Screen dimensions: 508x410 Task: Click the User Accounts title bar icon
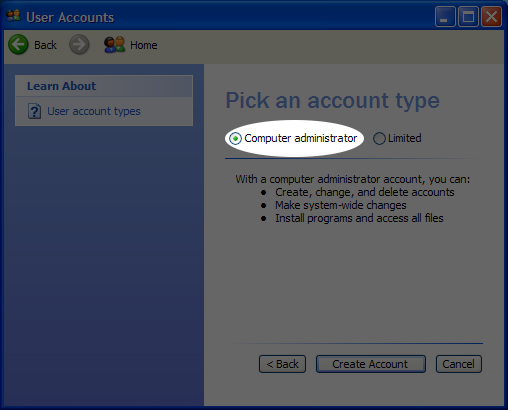[14, 16]
